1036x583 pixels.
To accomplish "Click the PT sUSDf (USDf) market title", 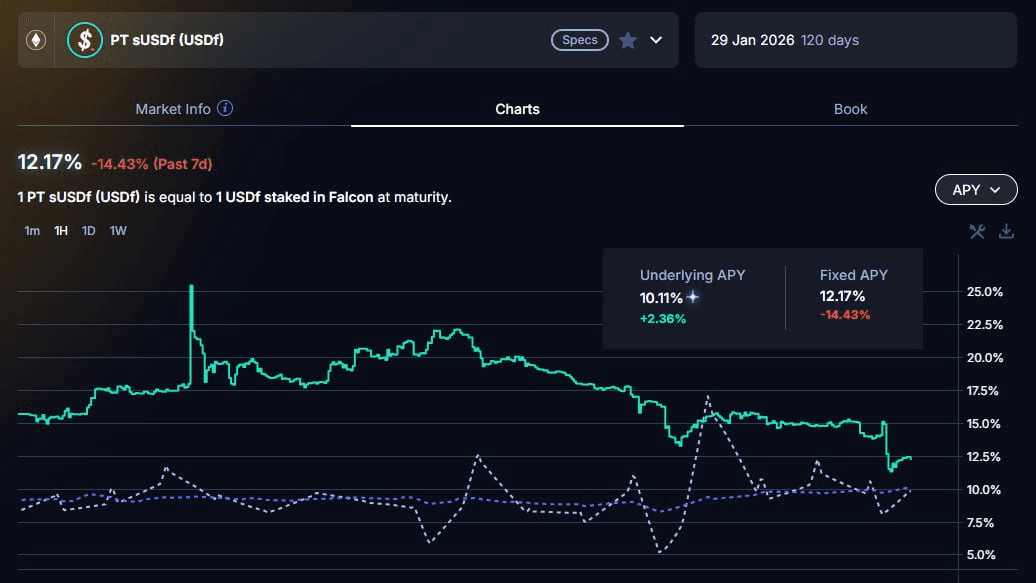I will pos(167,40).
